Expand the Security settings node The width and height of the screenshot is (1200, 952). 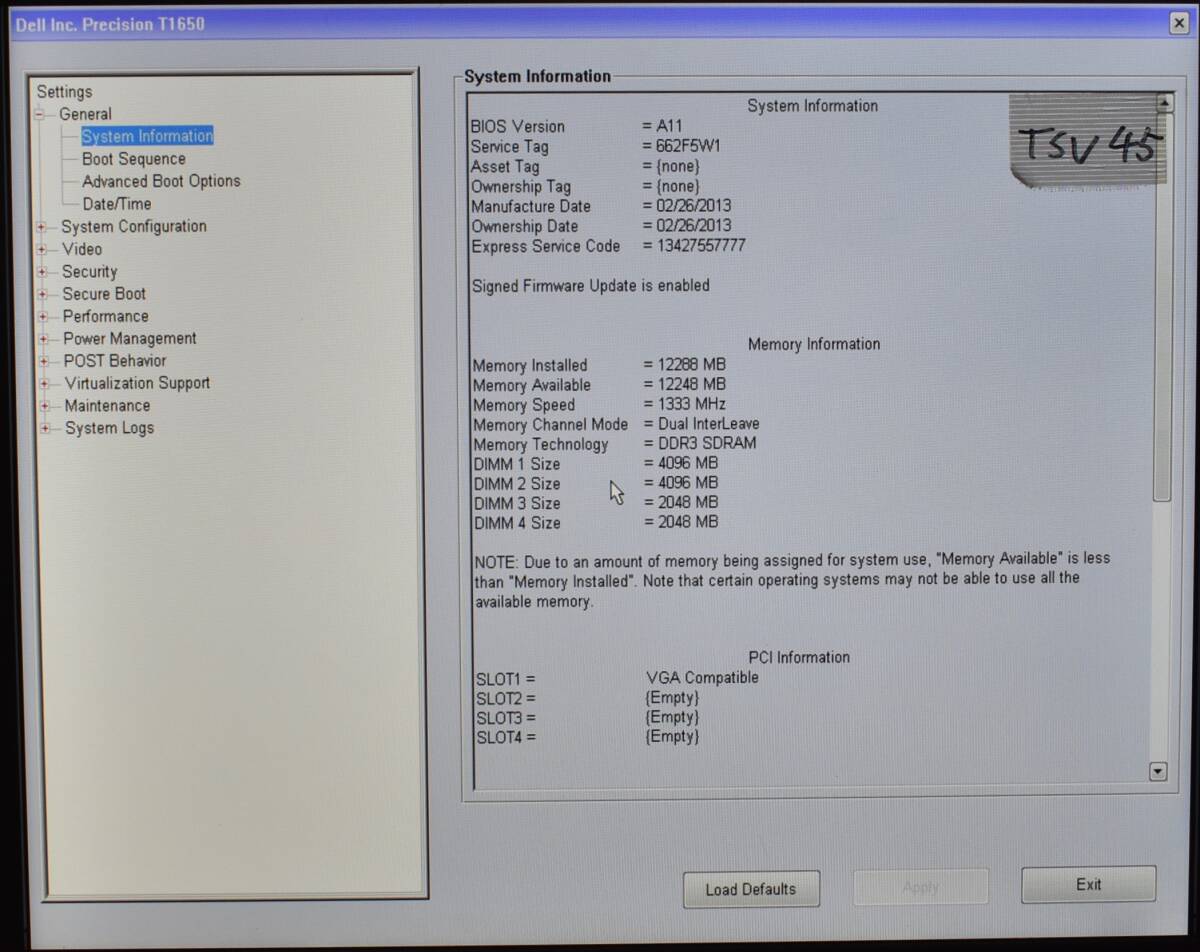tap(41, 272)
